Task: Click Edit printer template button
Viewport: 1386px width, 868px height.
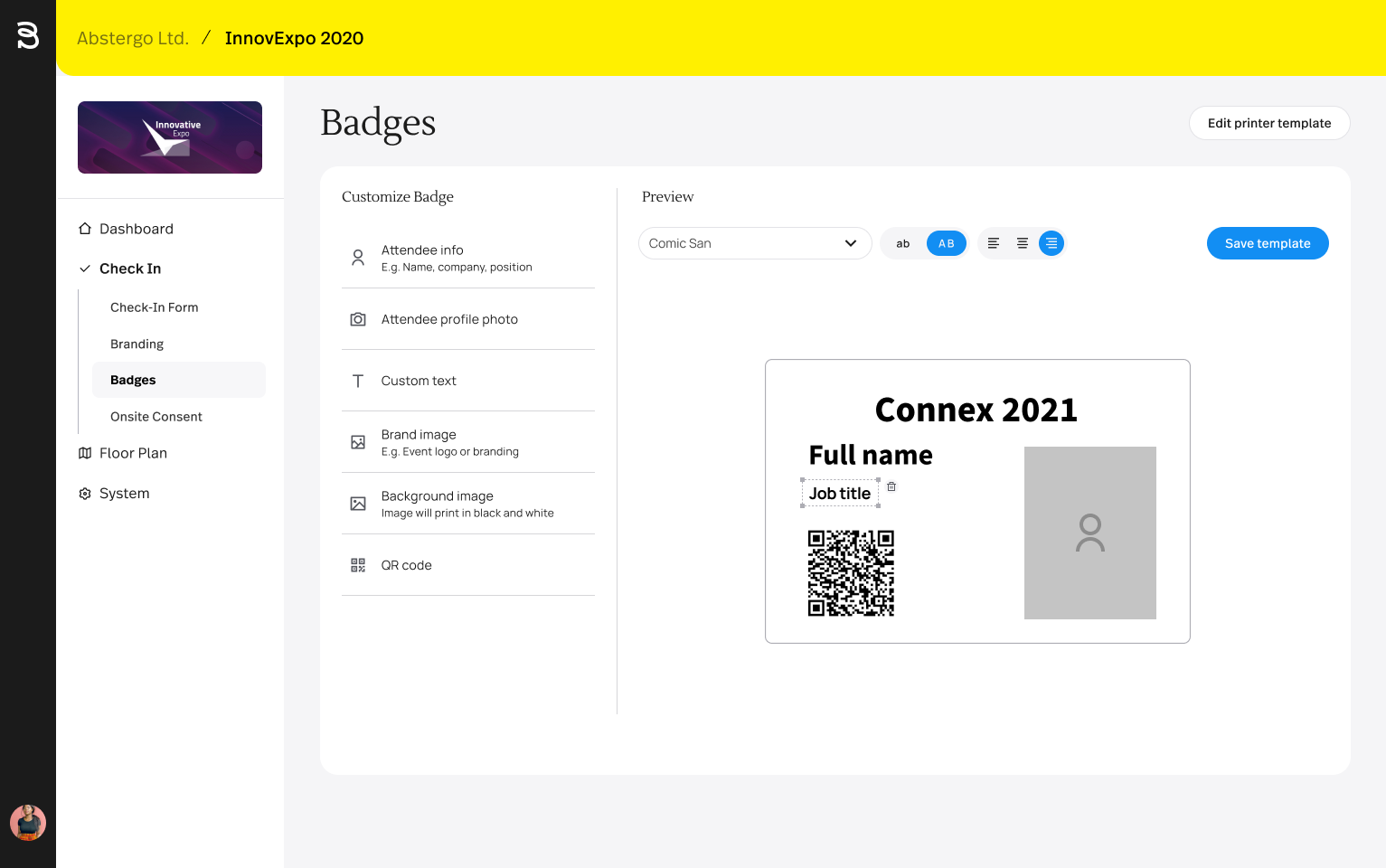Action: pyautogui.click(x=1269, y=123)
